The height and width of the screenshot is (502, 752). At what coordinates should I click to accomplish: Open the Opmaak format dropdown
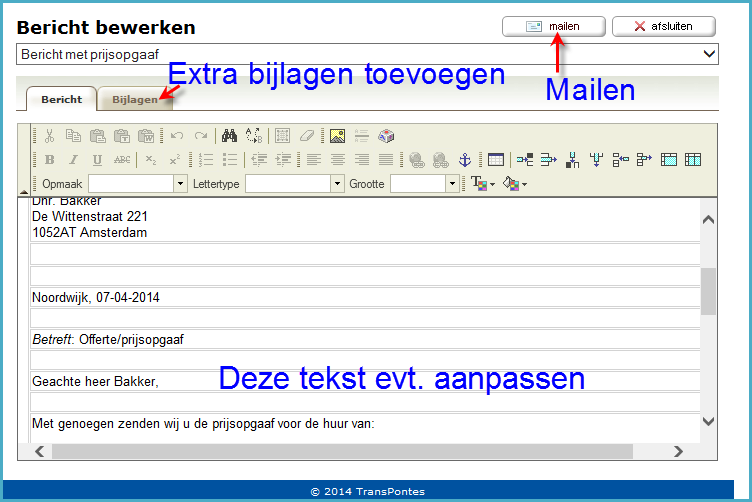pyautogui.click(x=180, y=184)
